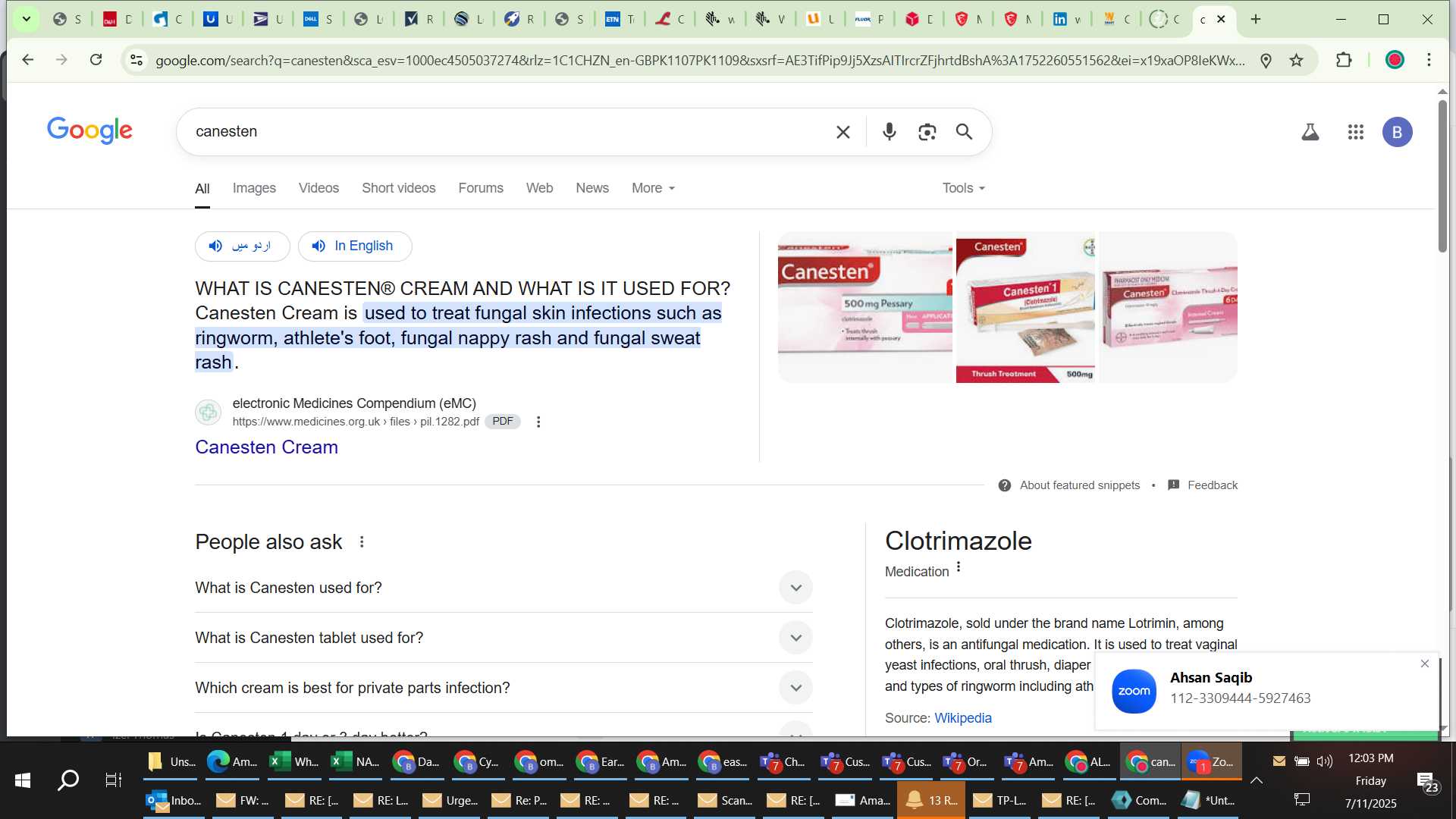Go to Google homepage via logo
Image resolution: width=1456 pixels, height=819 pixels.
coord(89,130)
